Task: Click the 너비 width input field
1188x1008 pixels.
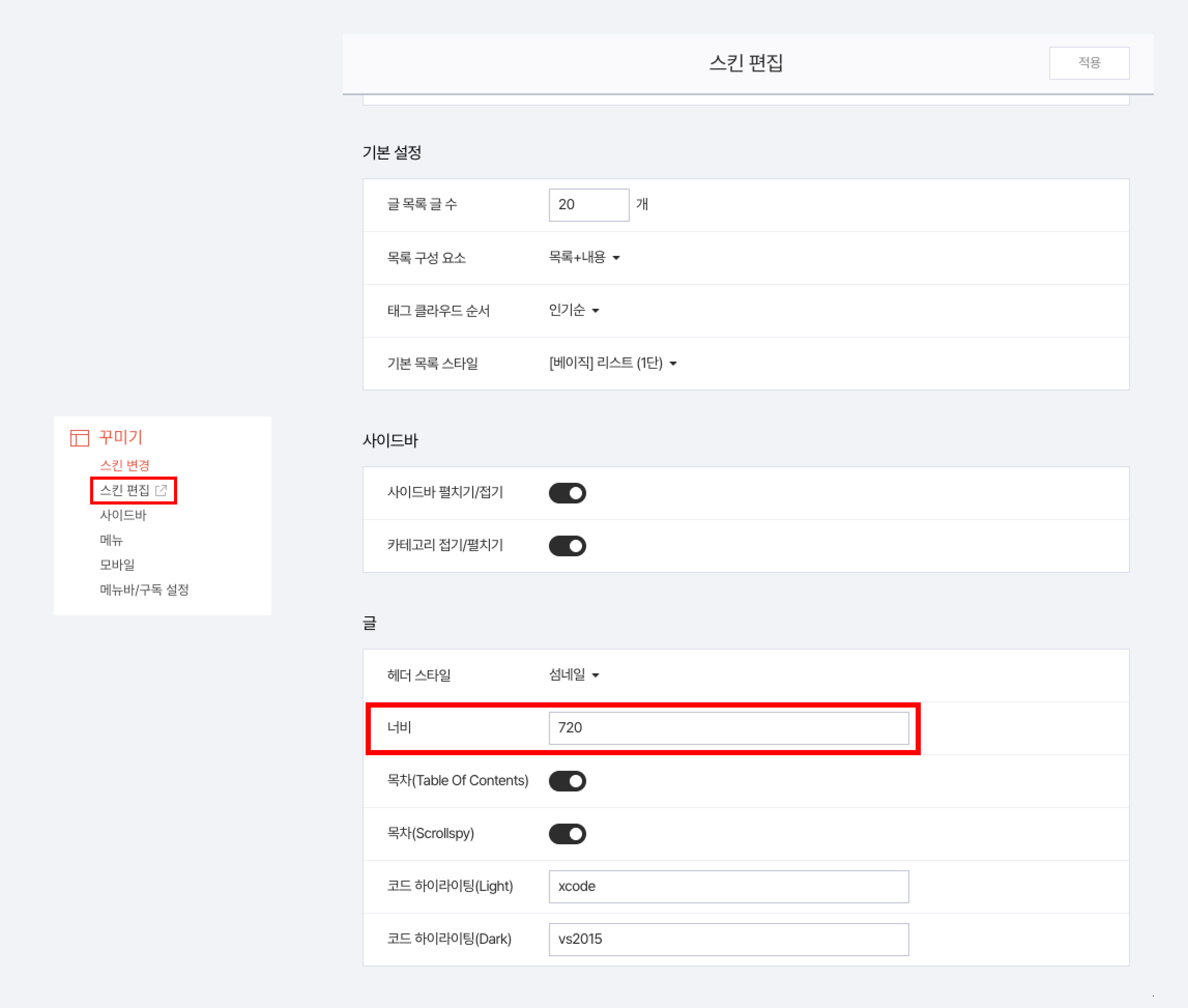Action: pos(728,727)
